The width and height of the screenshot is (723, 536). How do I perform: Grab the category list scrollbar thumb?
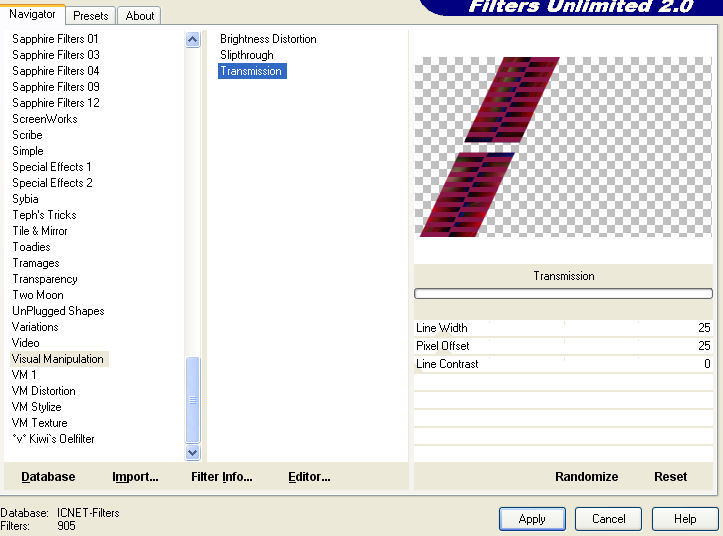point(193,399)
